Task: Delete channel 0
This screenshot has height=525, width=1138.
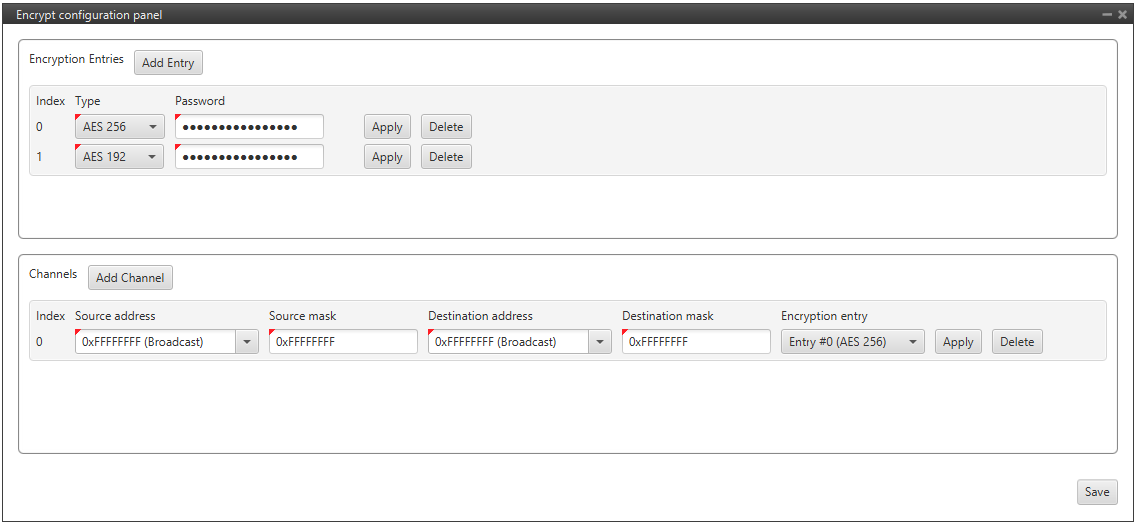Action: tap(1017, 342)
